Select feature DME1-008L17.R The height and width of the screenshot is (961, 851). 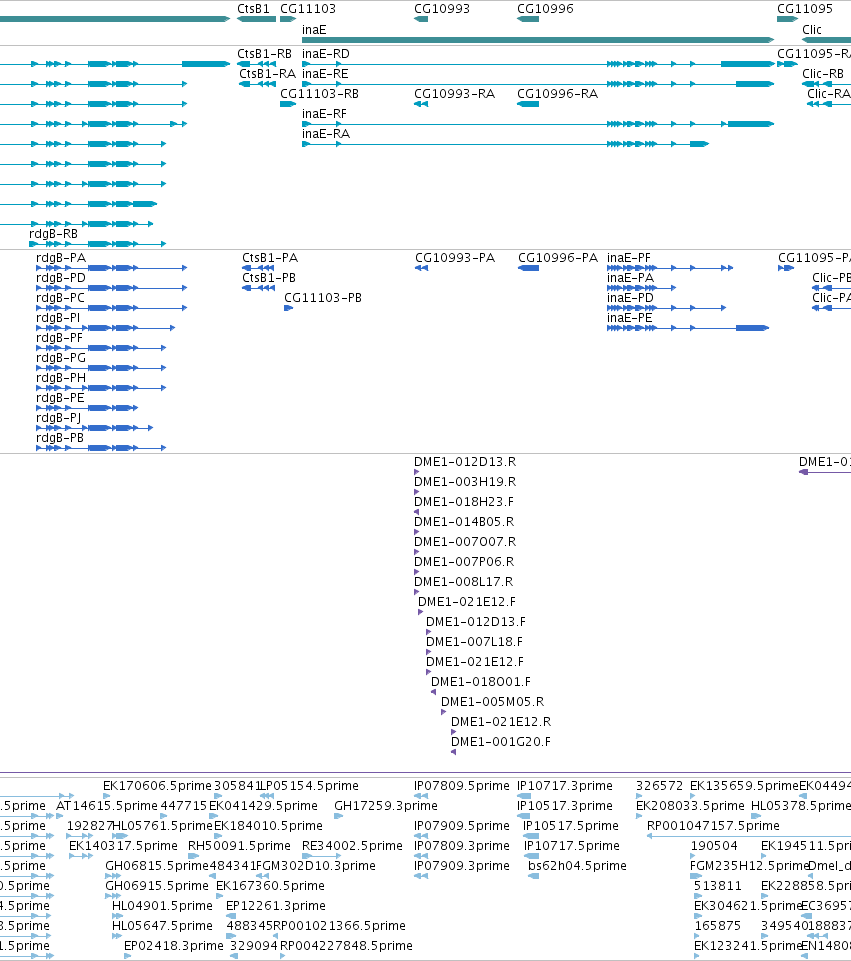tap(417, 592)
